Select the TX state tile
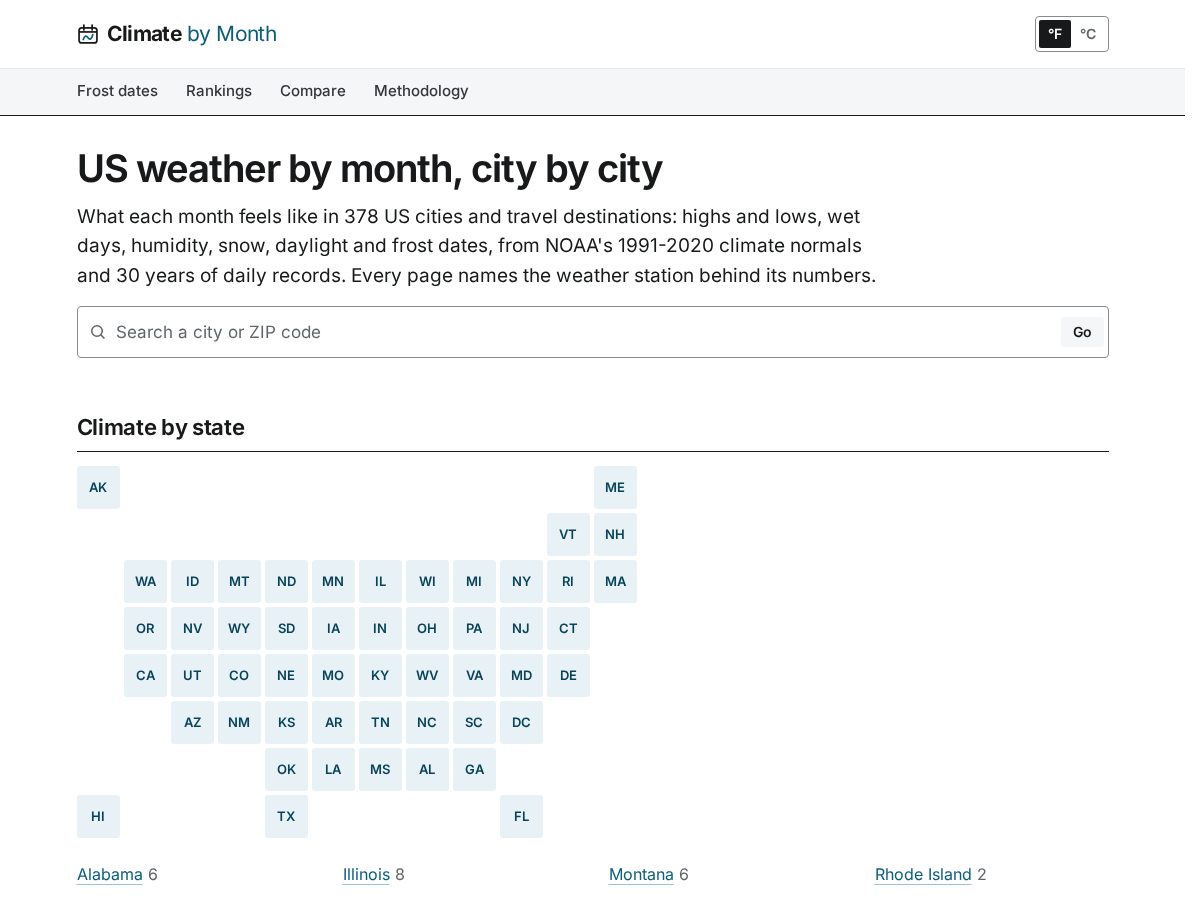Screen dimensions: 1200x900 coord(286,817)
